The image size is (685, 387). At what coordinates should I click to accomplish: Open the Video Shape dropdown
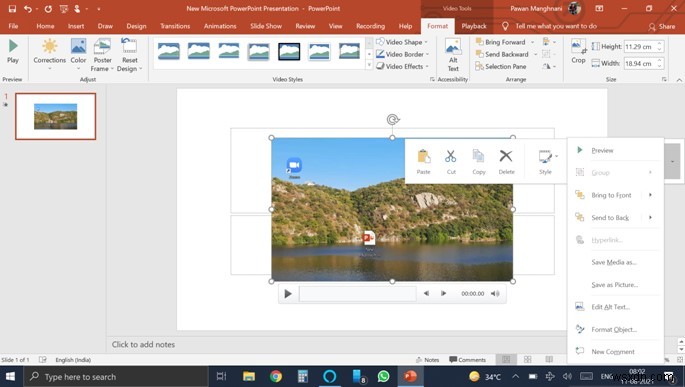coord(402,42)
